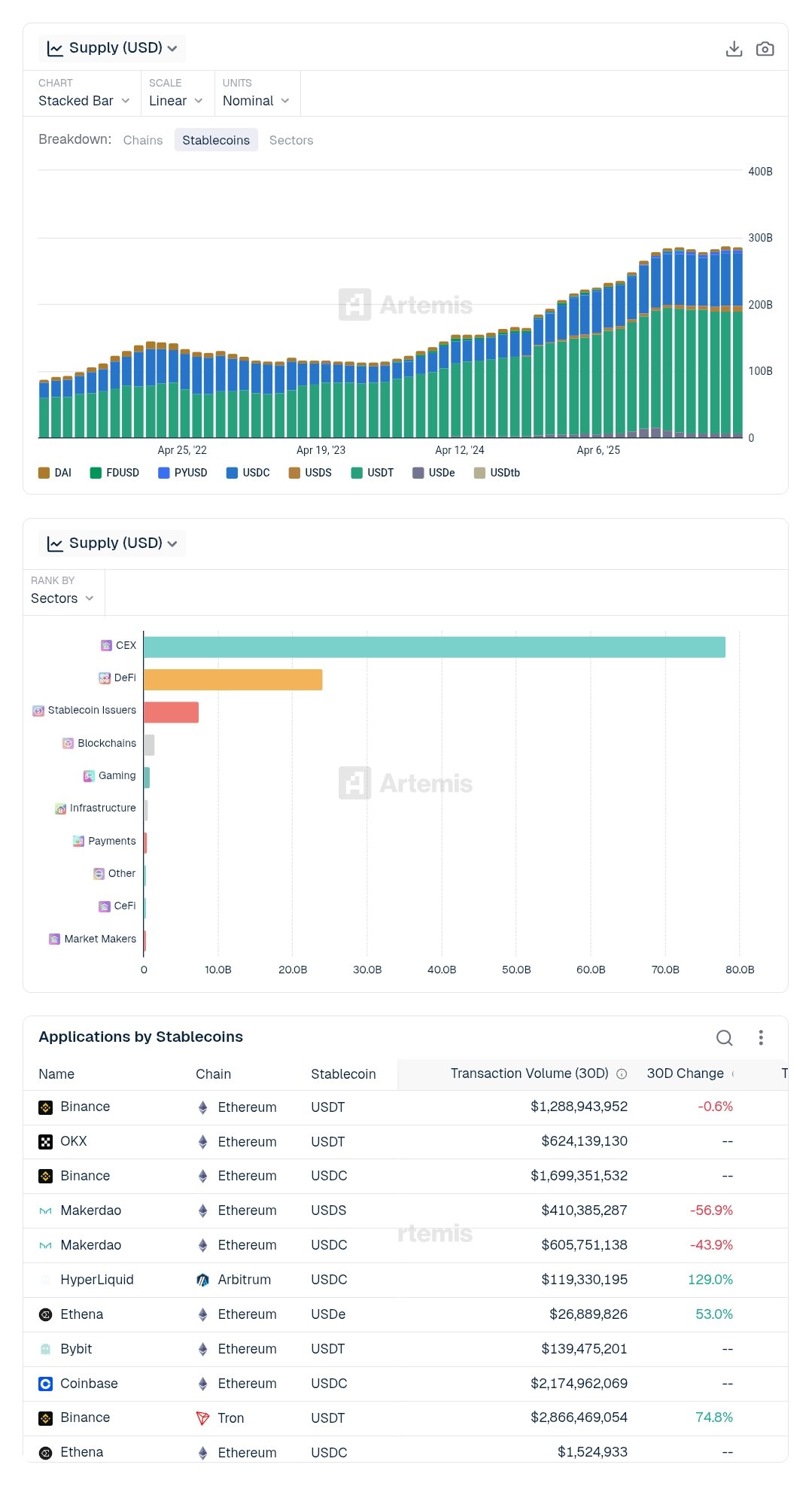Screen dimensions: 812x1492
Task: Click the download chart icon
Action: tap(734, 49)
